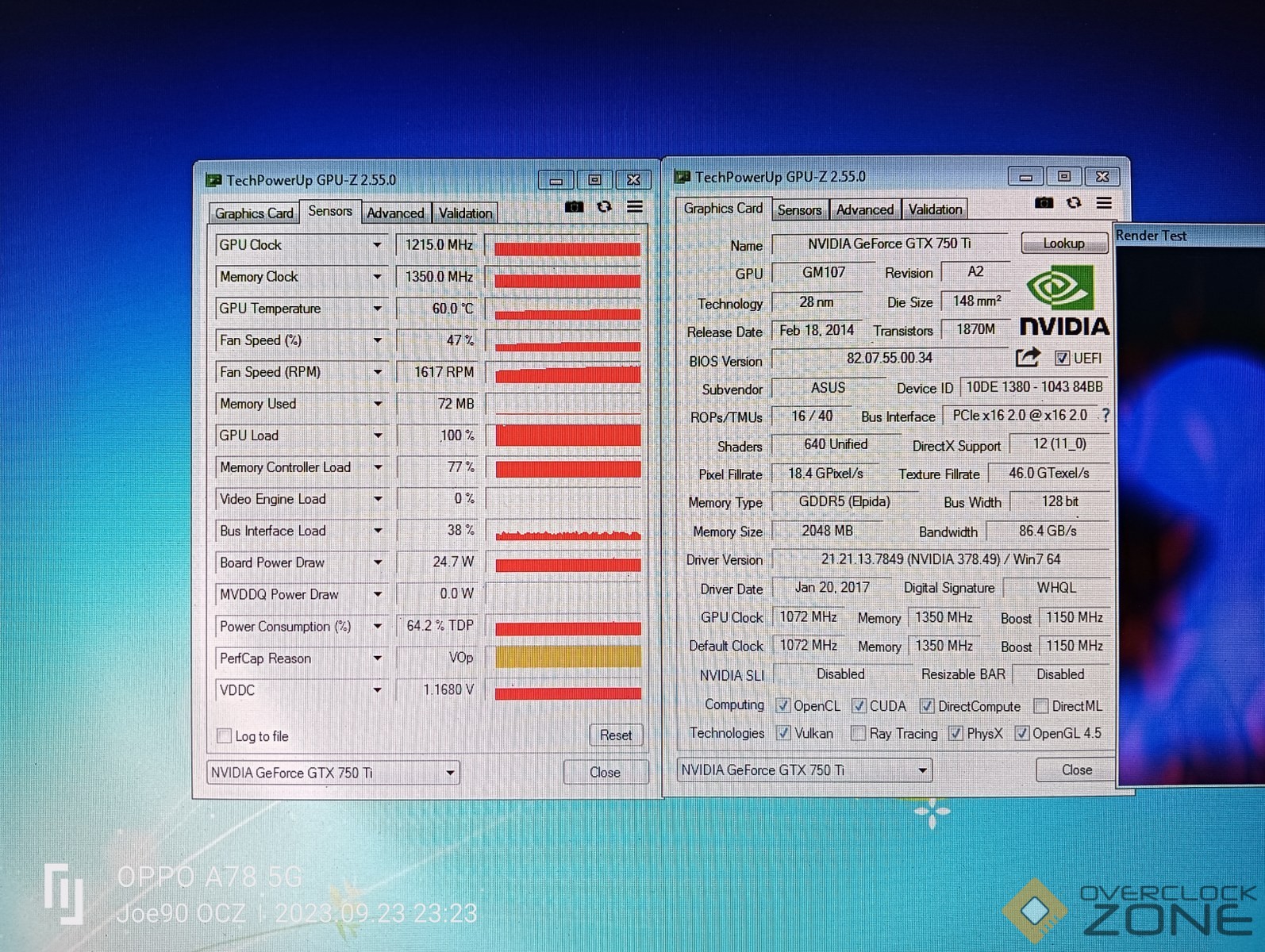Open hamburger menu in Sensors window
The width and height of the screenshot is (1265, 952).
click(635, 206)
